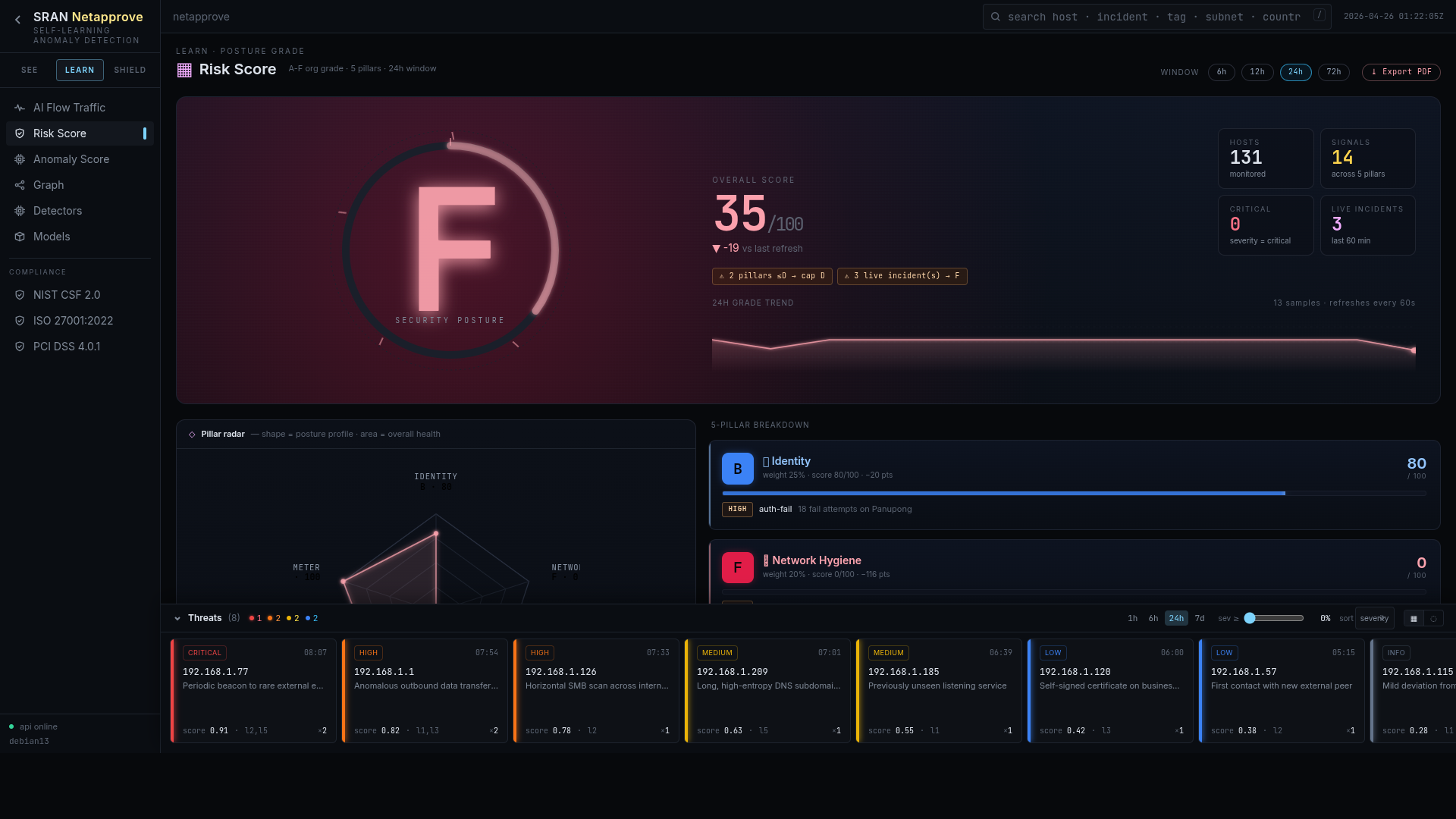Open AI Flow Traffic in the sidebar

click(69, 108)
